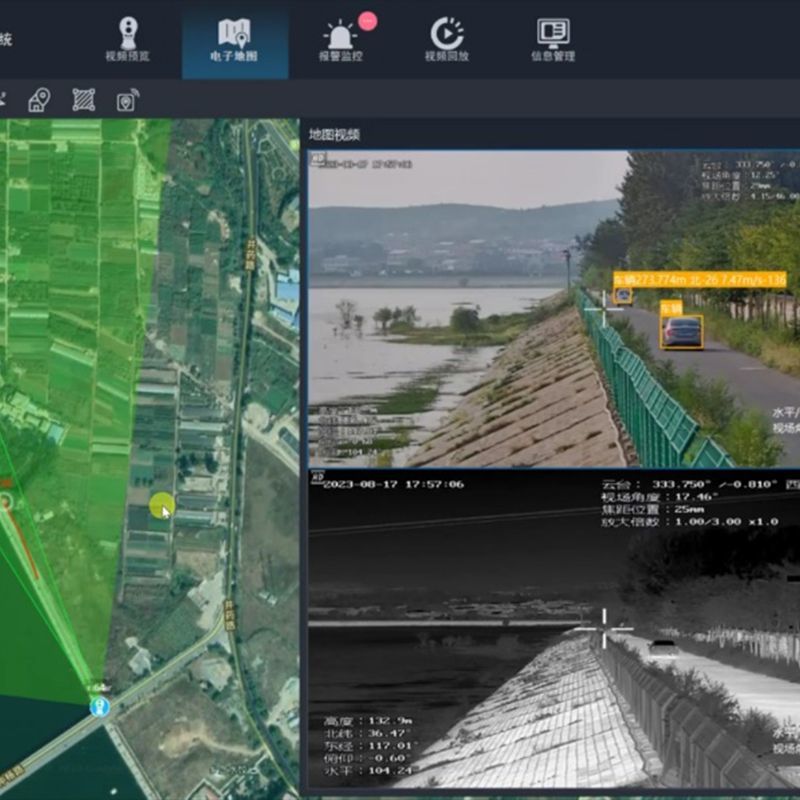Click the timestamp in the visible-light video

click(x=368, y=164)
